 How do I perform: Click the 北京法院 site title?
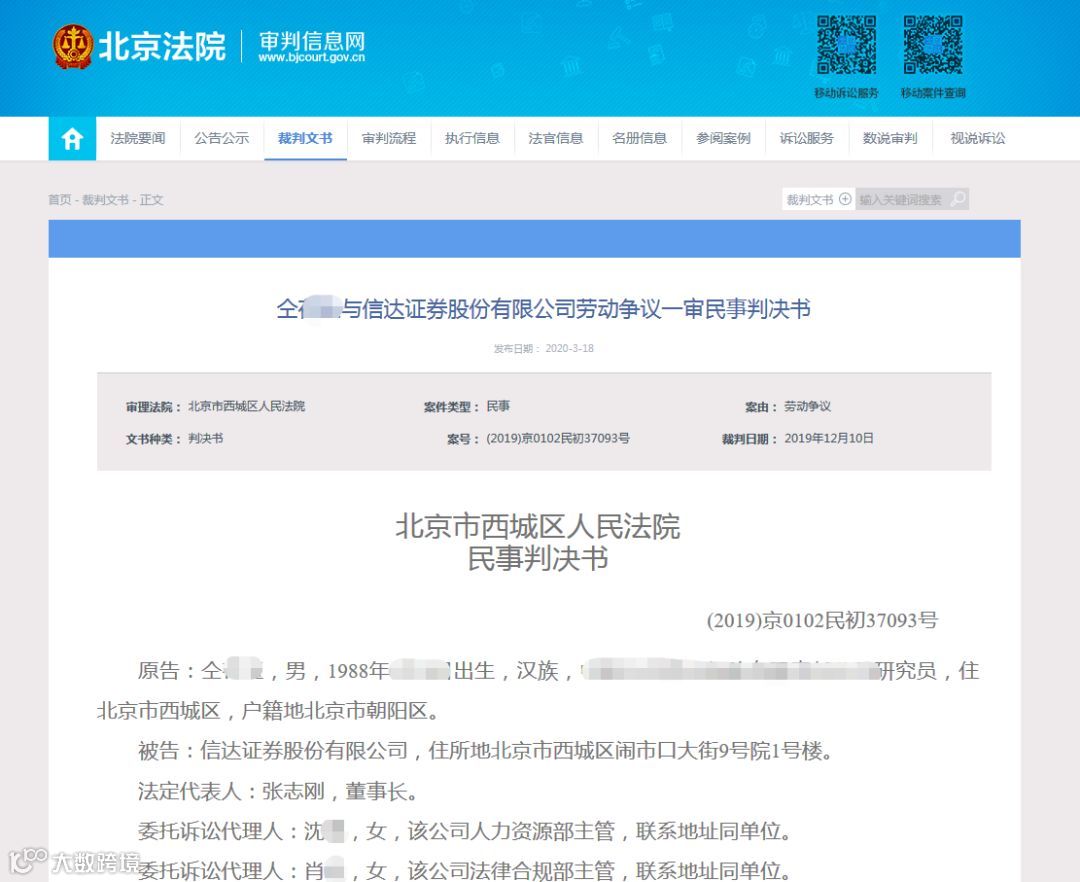pos(163,47)
